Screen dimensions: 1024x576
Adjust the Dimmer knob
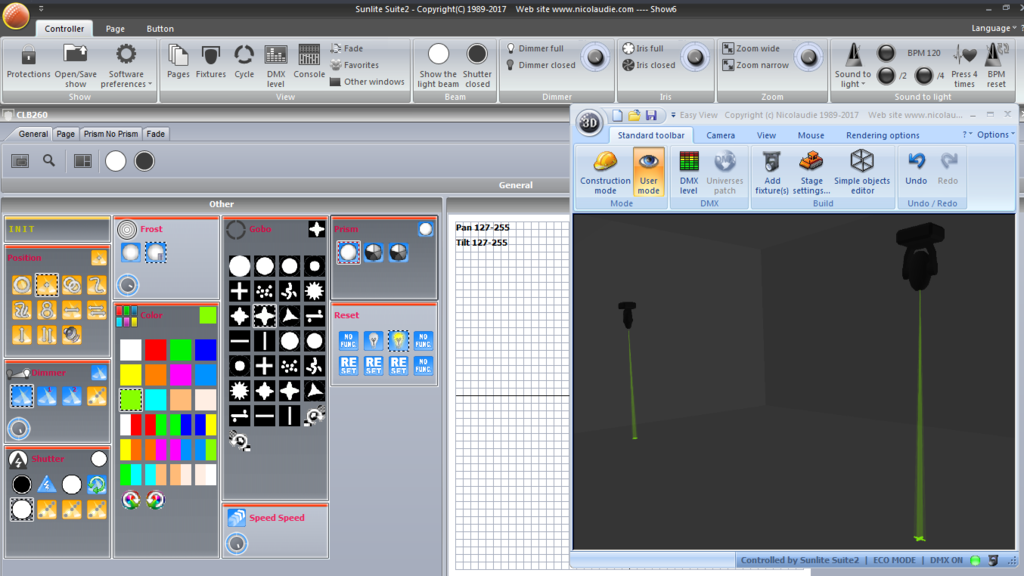(595, 57)
